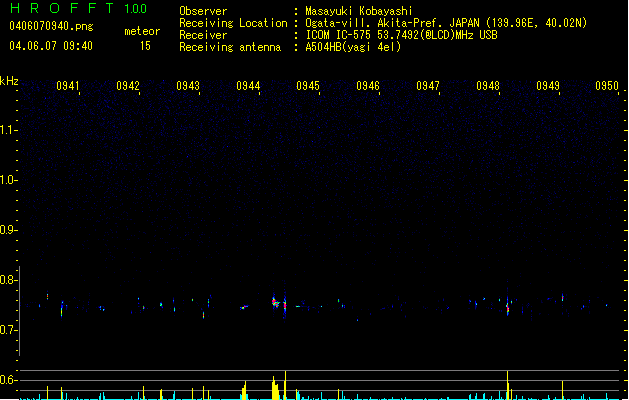Click the 0942 time marker
629x400 pixels.
pyautogui.click(x=128, y=86)
